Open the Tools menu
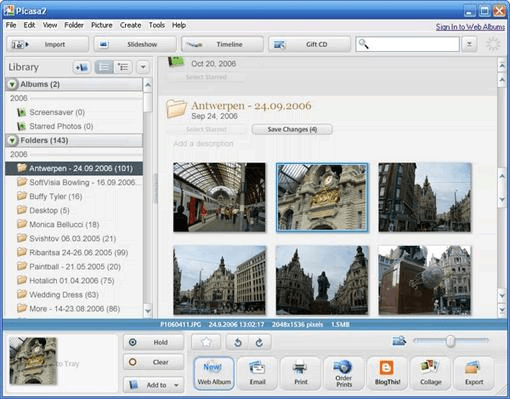Image resolution: width=510 pixels, height=399 pixels. coord(157,25)
